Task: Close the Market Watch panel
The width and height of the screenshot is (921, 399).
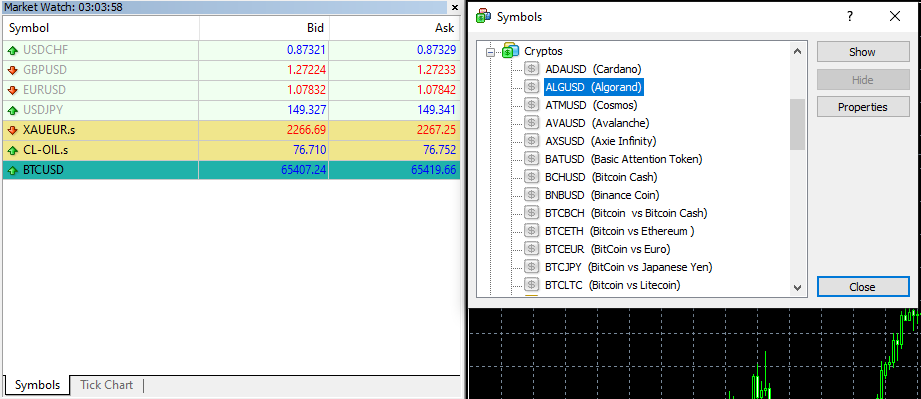Action: [455, 8]
